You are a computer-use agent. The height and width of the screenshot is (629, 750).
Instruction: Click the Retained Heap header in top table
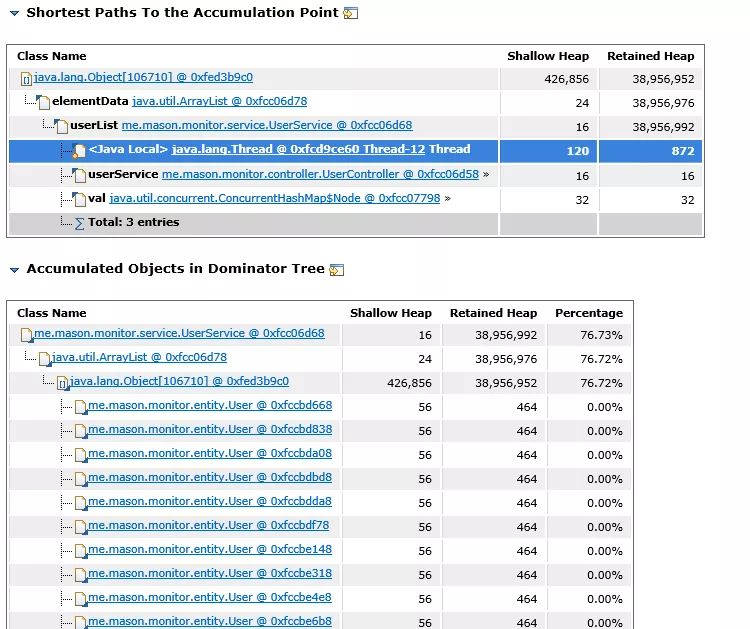pos(650,56)
